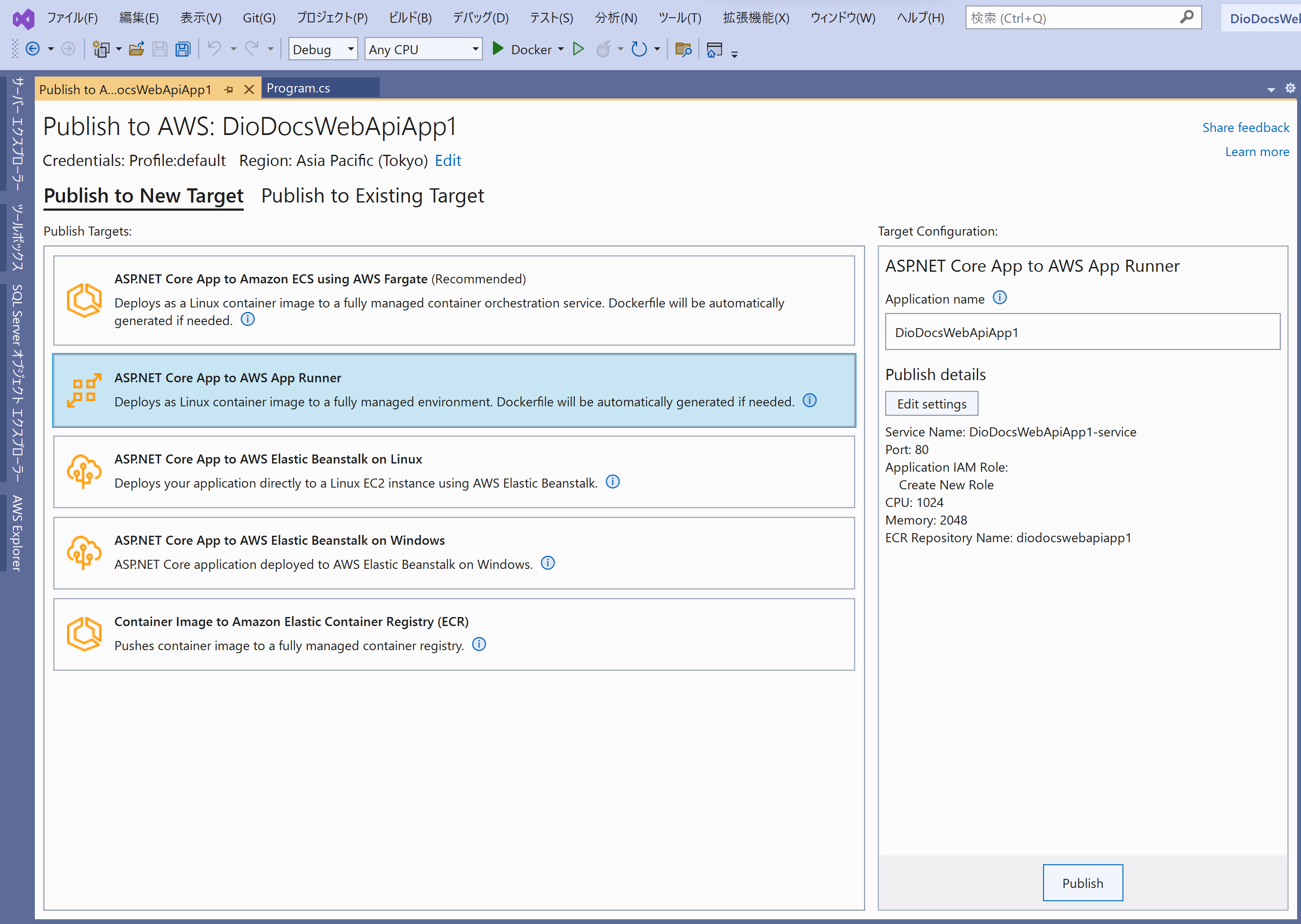Open the Learn more link
This screenshot has height=924, width=1301.
[1257, 152]
